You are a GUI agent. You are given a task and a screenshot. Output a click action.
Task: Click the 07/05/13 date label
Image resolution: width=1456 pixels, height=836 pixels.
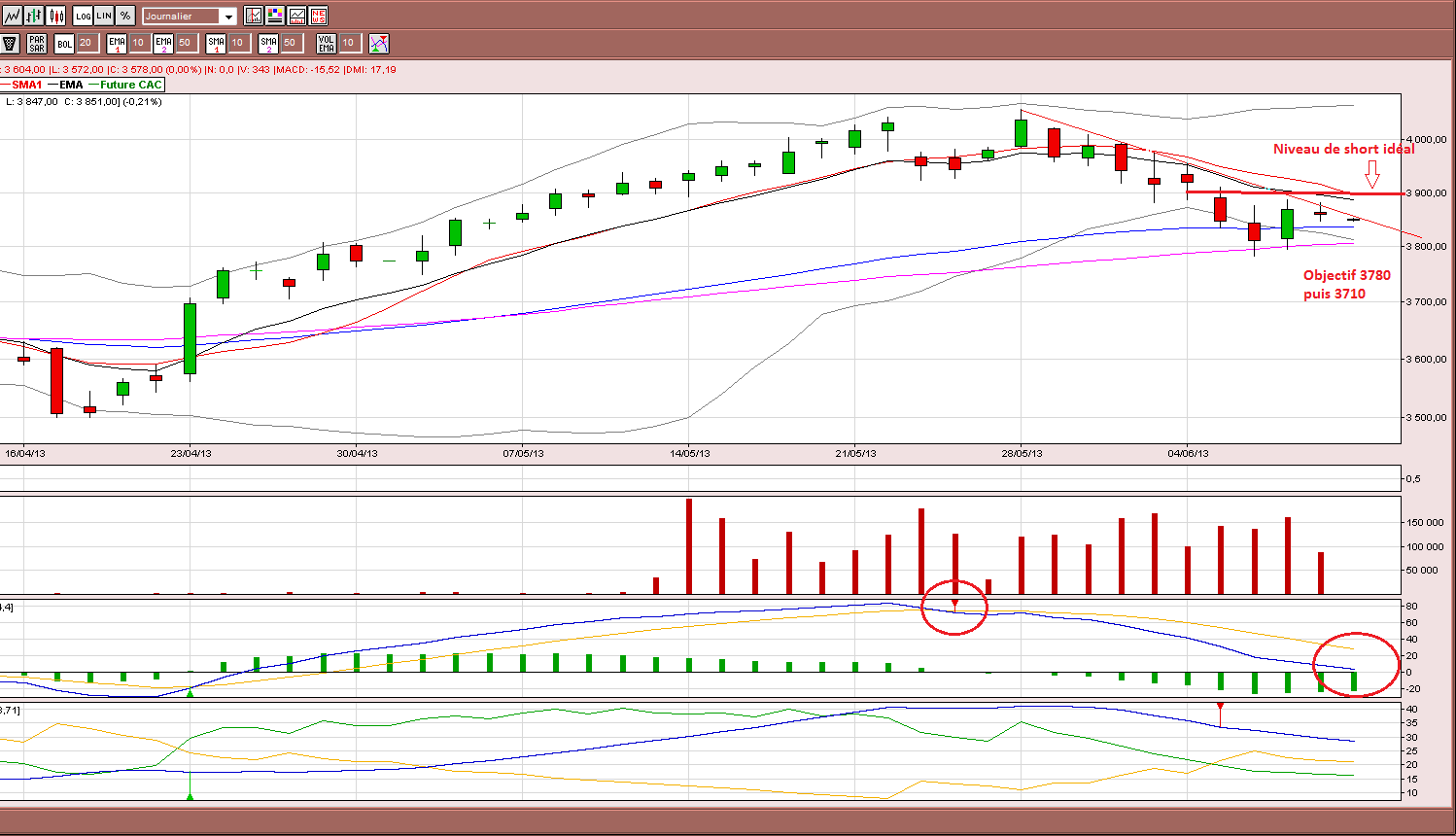coord(523,453)
